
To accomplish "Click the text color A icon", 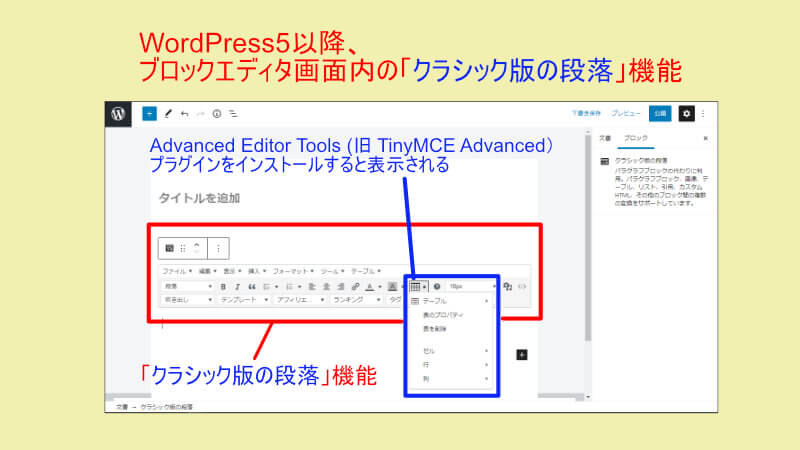I will point(370,287).
